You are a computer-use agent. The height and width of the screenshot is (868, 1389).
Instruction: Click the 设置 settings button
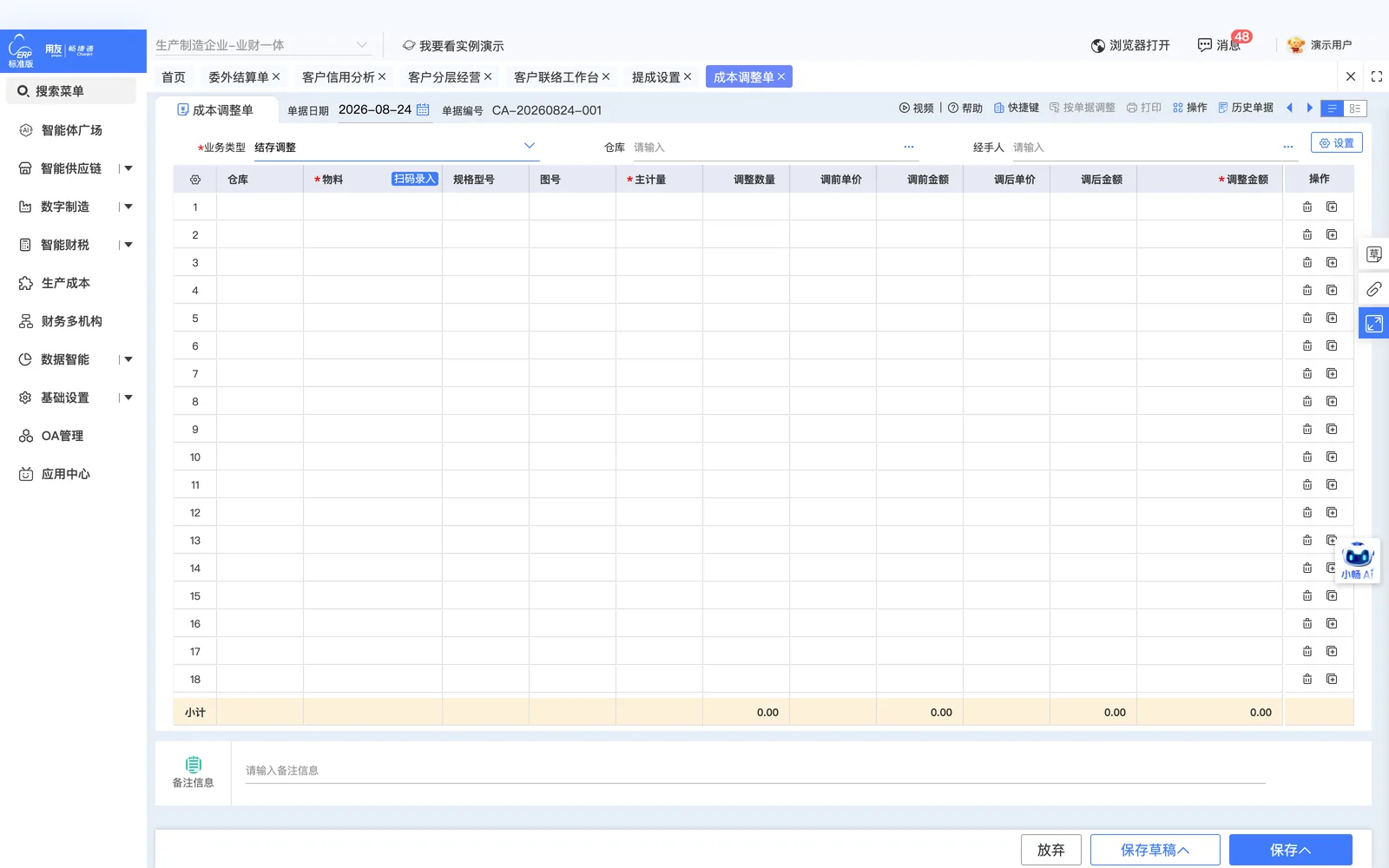1337,143
